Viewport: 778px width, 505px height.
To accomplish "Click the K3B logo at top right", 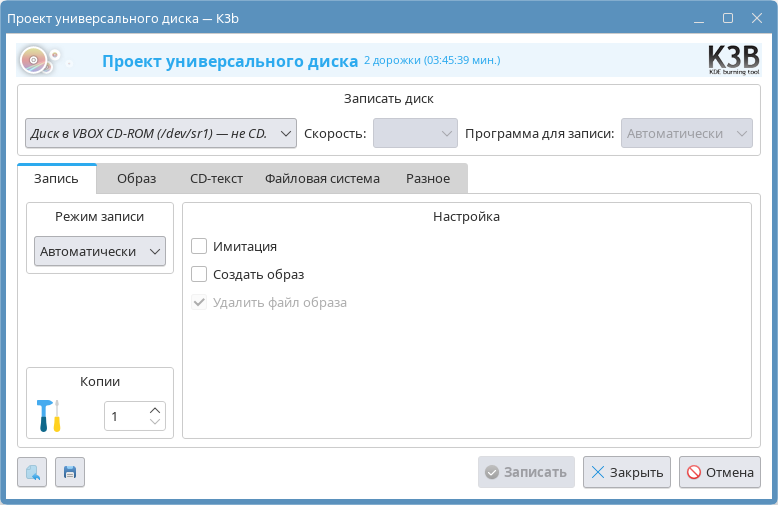I will pyautogui.click(x=733, y=60).
